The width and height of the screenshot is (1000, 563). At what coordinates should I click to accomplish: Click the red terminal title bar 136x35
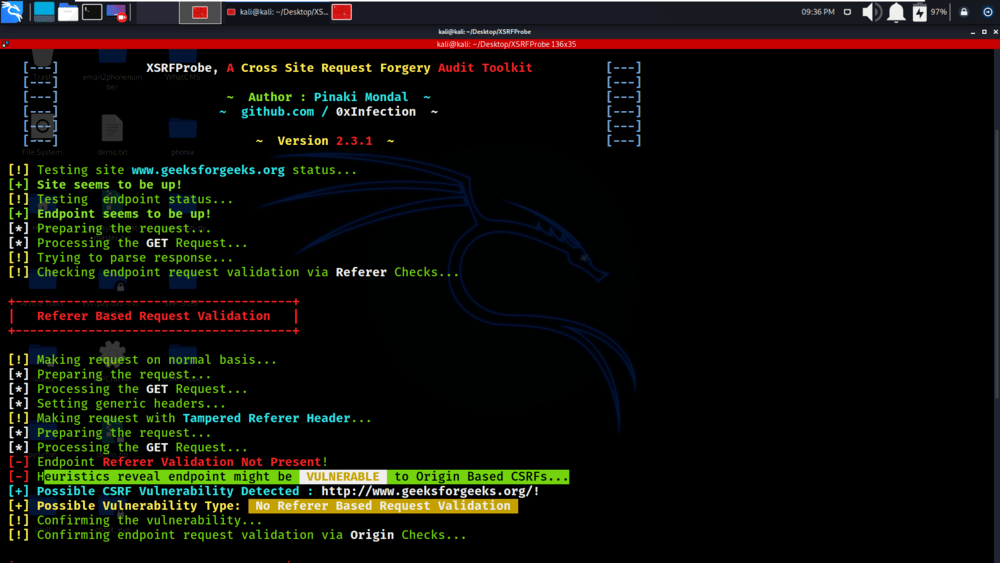(506, 44)
